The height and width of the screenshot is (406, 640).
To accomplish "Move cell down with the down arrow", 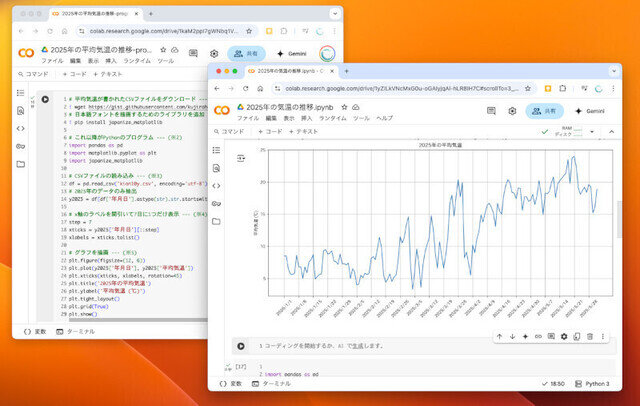I will [x=512, y=337].
